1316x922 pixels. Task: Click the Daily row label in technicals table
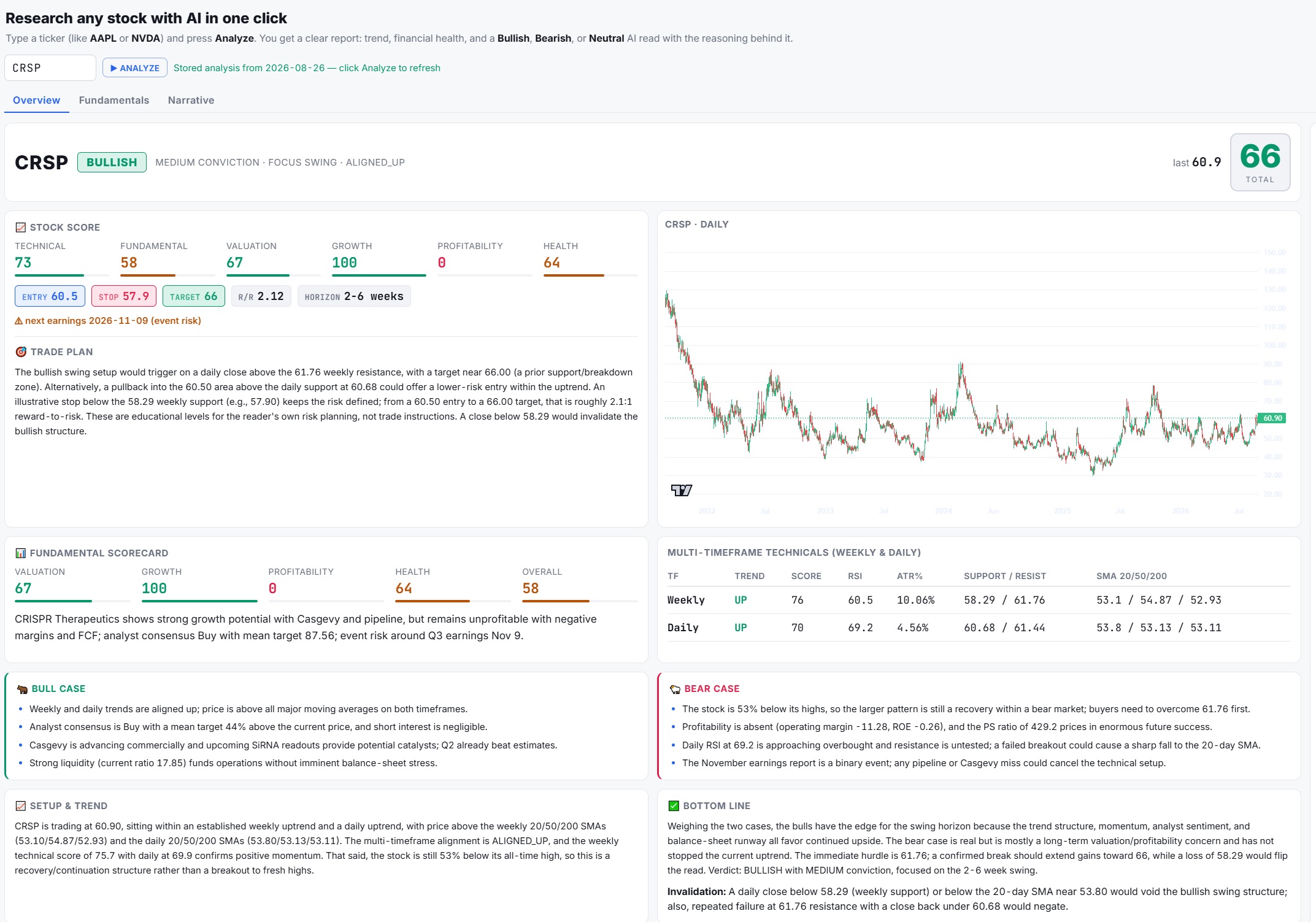tap(683, 628)
